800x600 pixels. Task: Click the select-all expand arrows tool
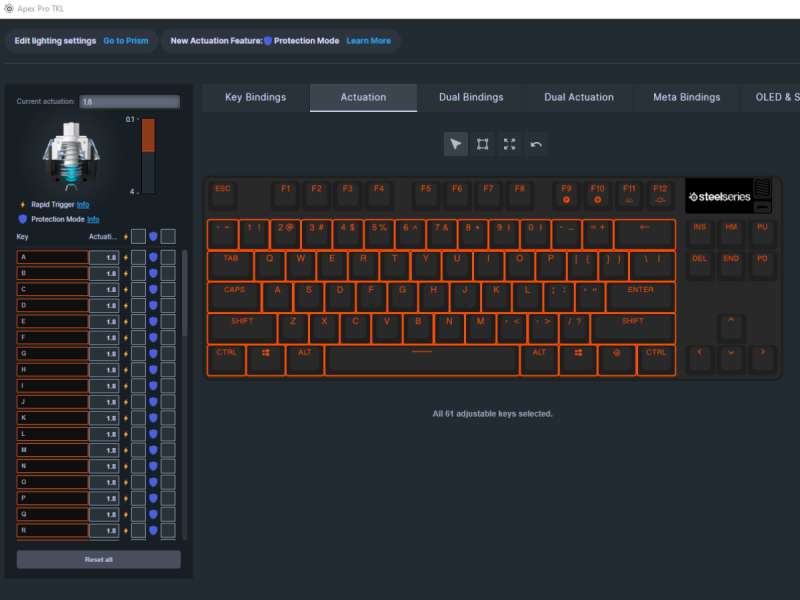(509, 144)
